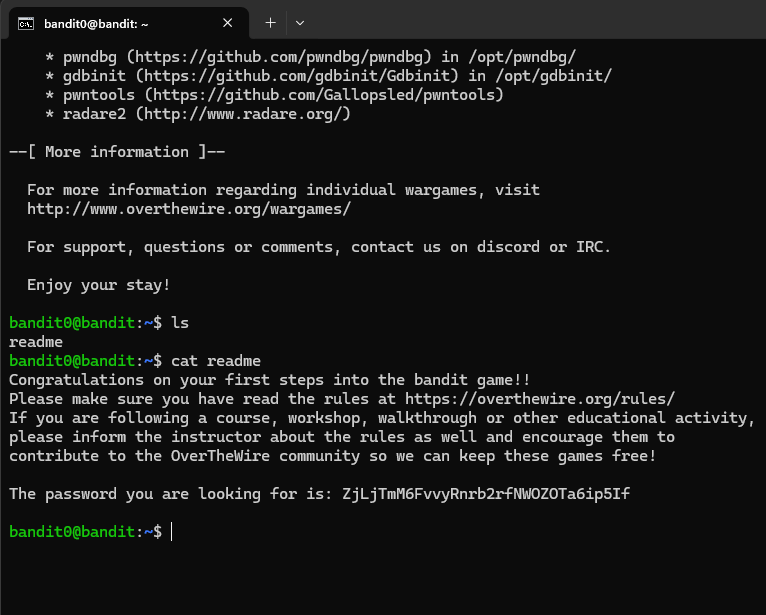Open a new tab with the plus button
This screenshot has height=615, width=766.
[x=270, y=22]
